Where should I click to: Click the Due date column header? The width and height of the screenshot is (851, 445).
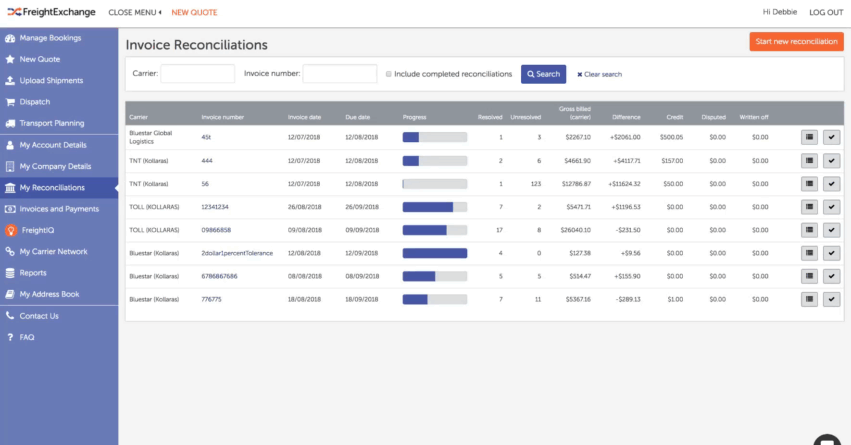click(x=358, y=117)
